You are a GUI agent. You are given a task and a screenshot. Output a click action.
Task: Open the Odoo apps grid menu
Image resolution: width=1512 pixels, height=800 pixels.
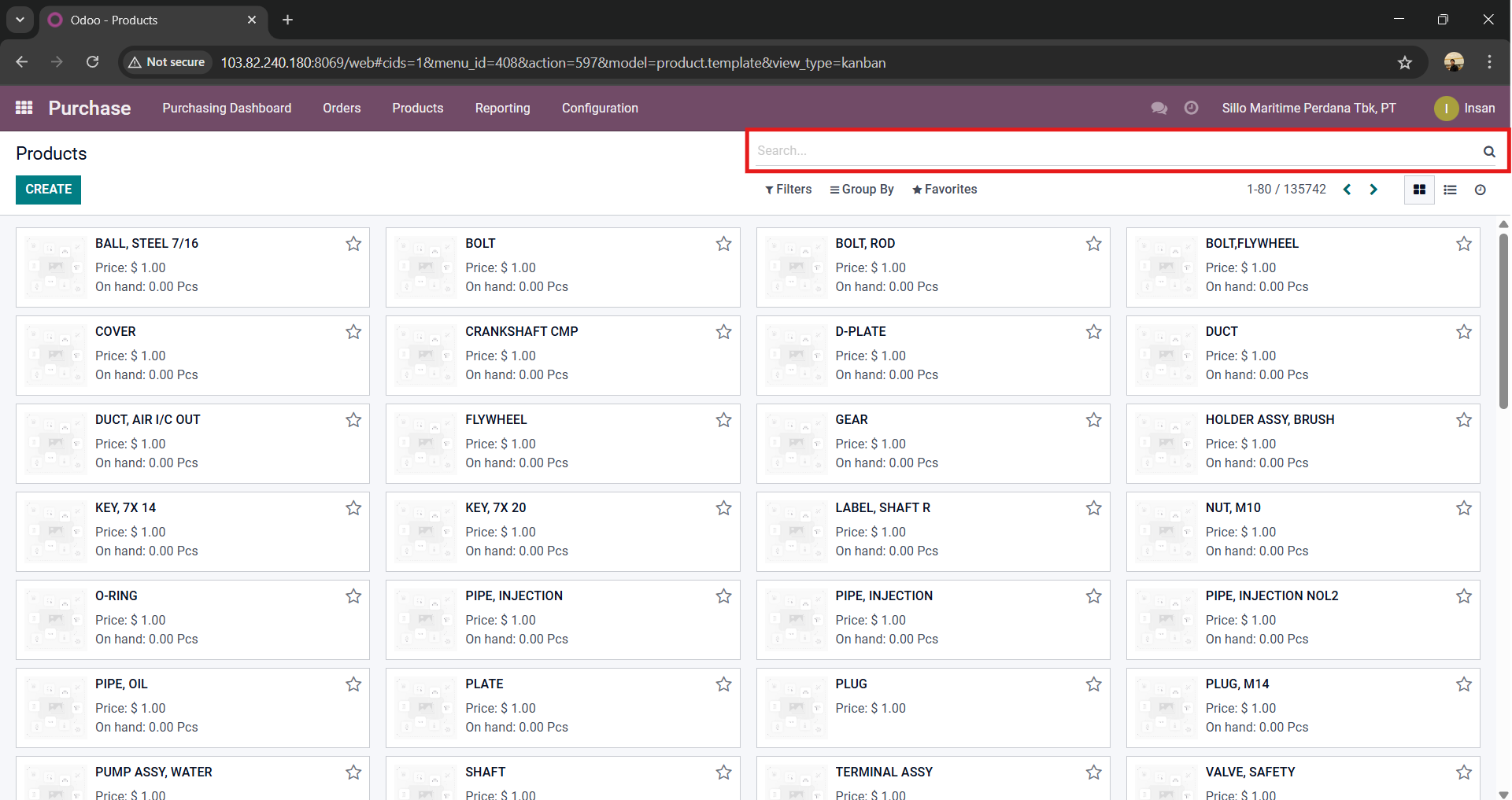click(24, 108)
